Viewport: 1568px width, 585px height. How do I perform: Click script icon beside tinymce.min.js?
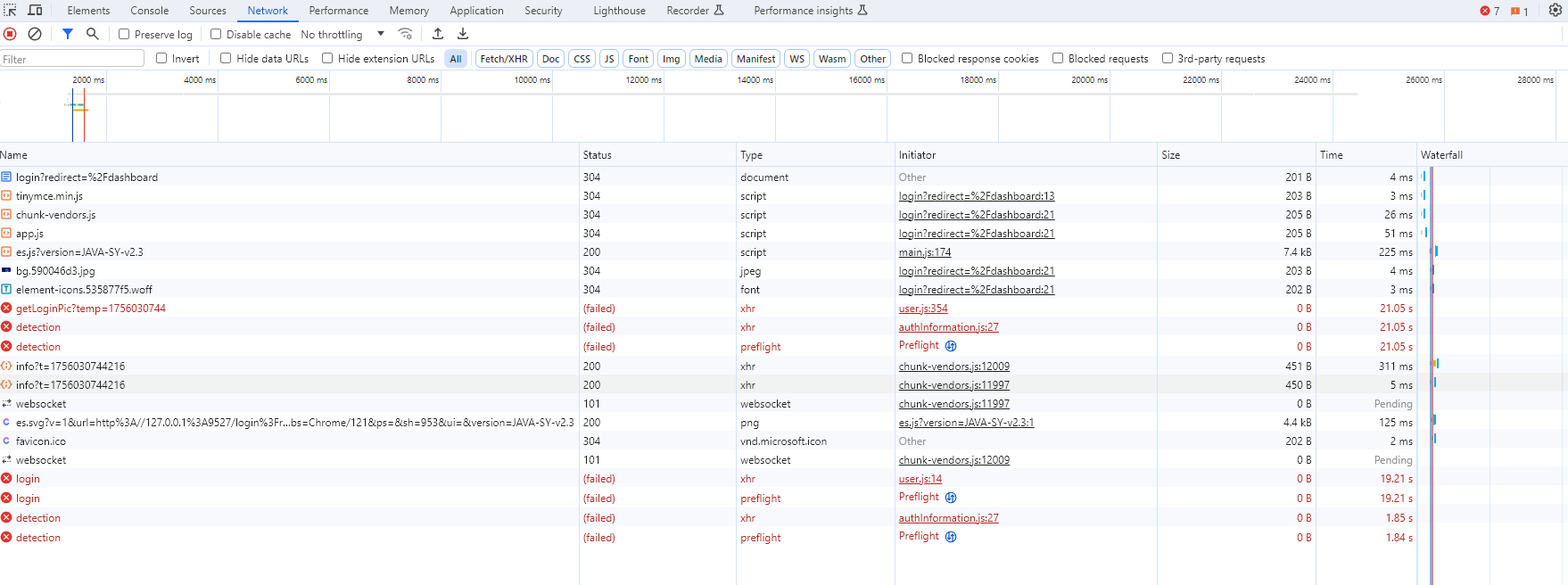tap(6, 195)
